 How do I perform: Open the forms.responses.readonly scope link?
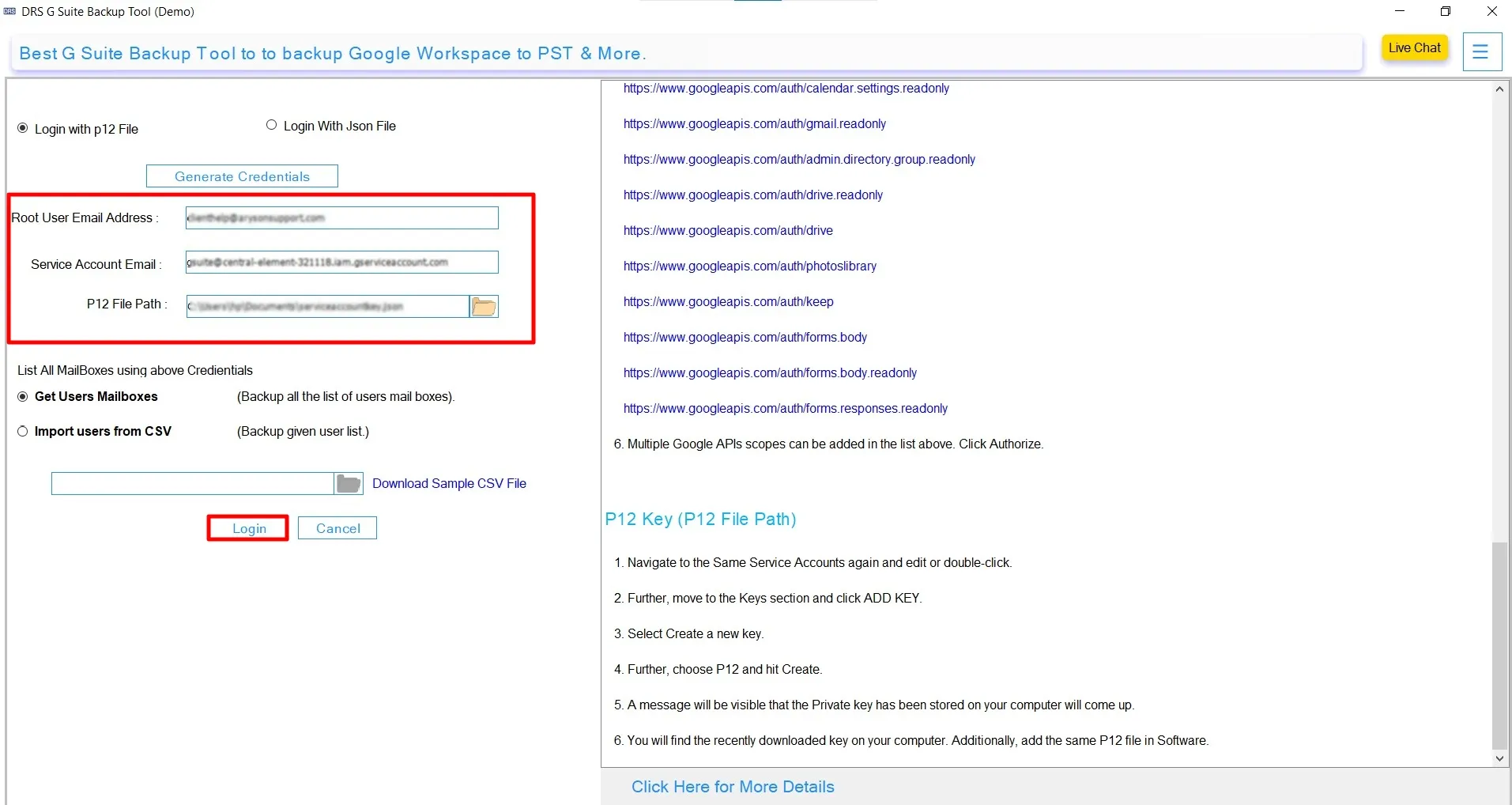(x=786, y=409)
